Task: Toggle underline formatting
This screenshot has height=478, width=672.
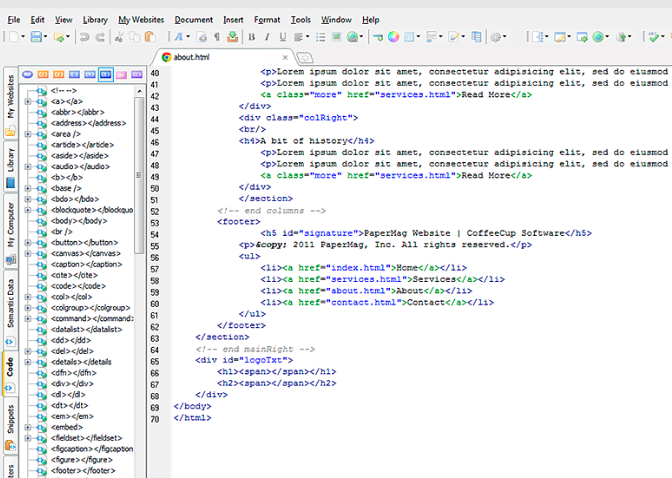Action: [283, 37]
